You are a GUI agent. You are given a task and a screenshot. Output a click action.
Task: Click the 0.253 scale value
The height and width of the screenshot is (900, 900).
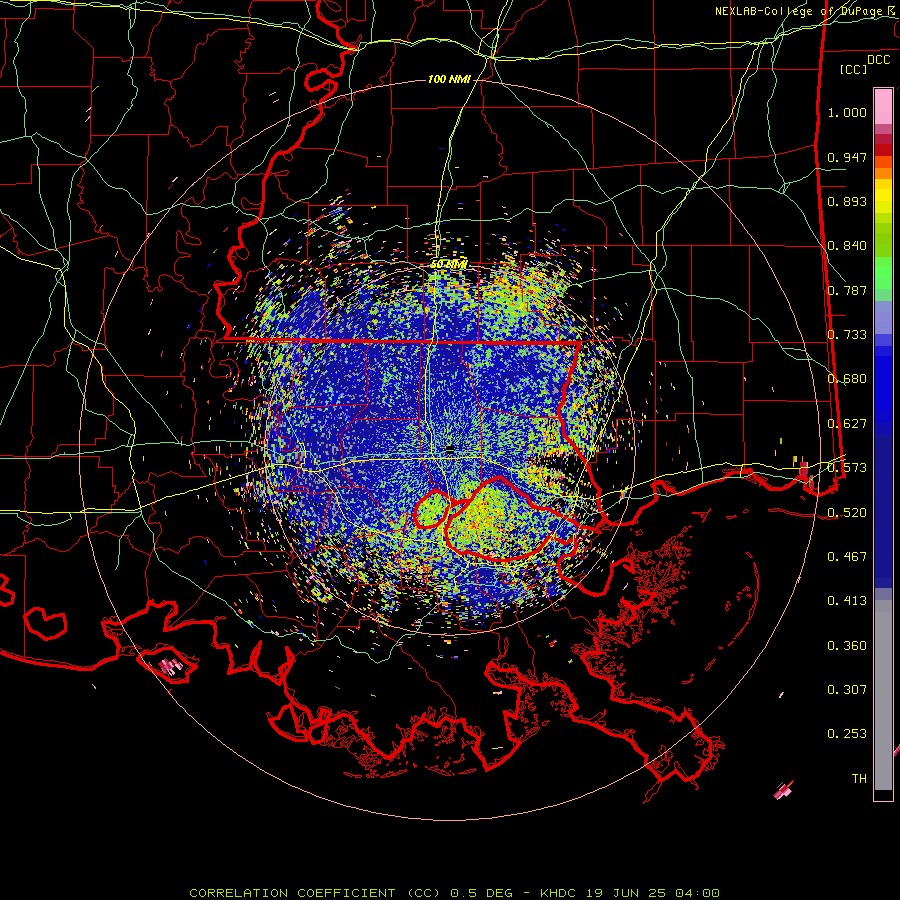[x=847, y=734]
